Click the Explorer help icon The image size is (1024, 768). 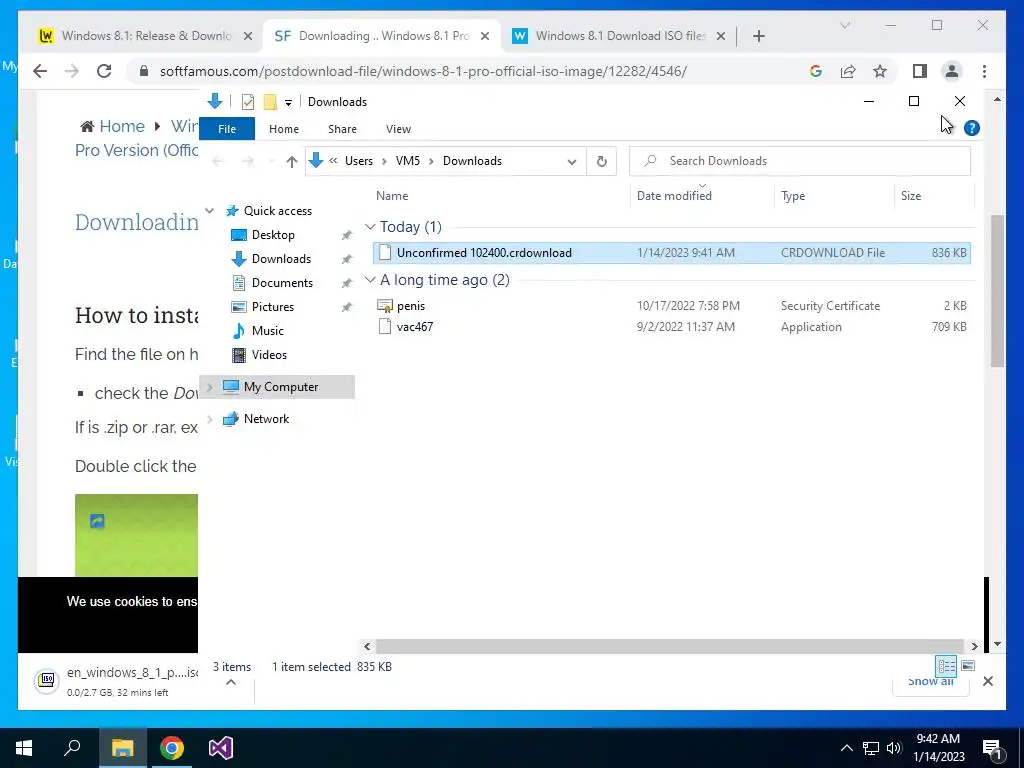coord(971,128)
